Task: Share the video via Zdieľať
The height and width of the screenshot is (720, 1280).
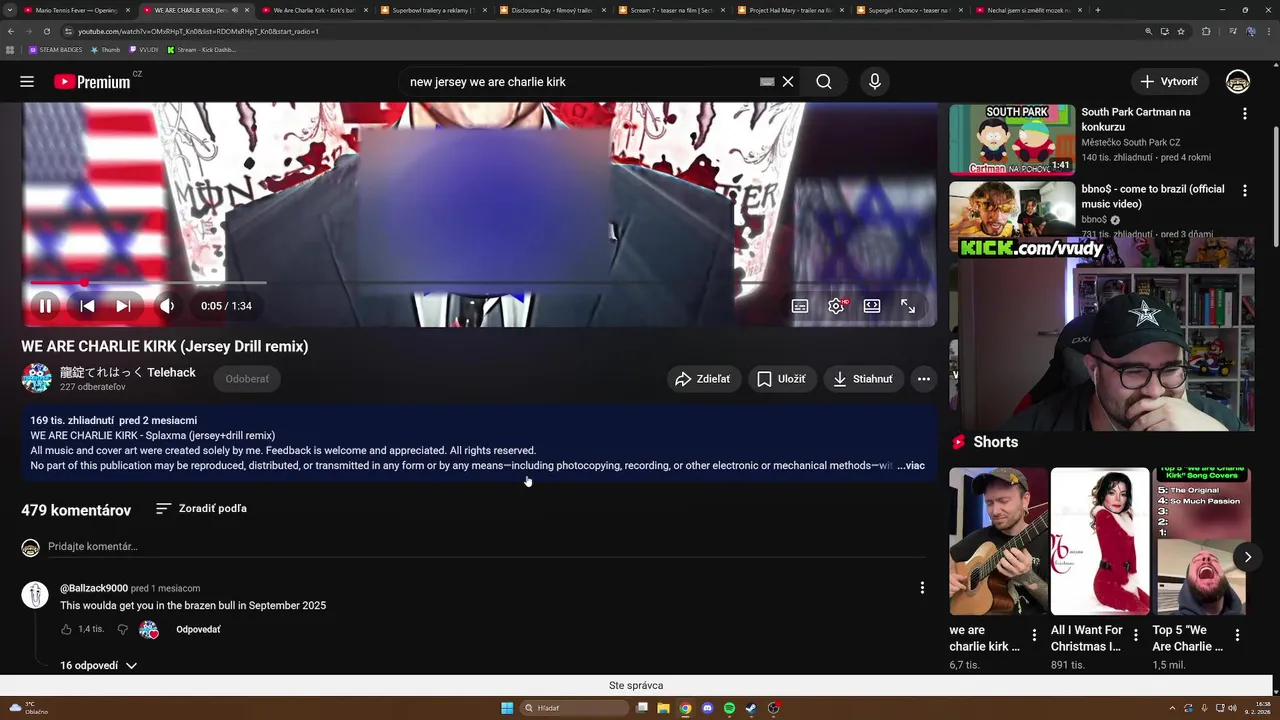Action: pos(704,379)
